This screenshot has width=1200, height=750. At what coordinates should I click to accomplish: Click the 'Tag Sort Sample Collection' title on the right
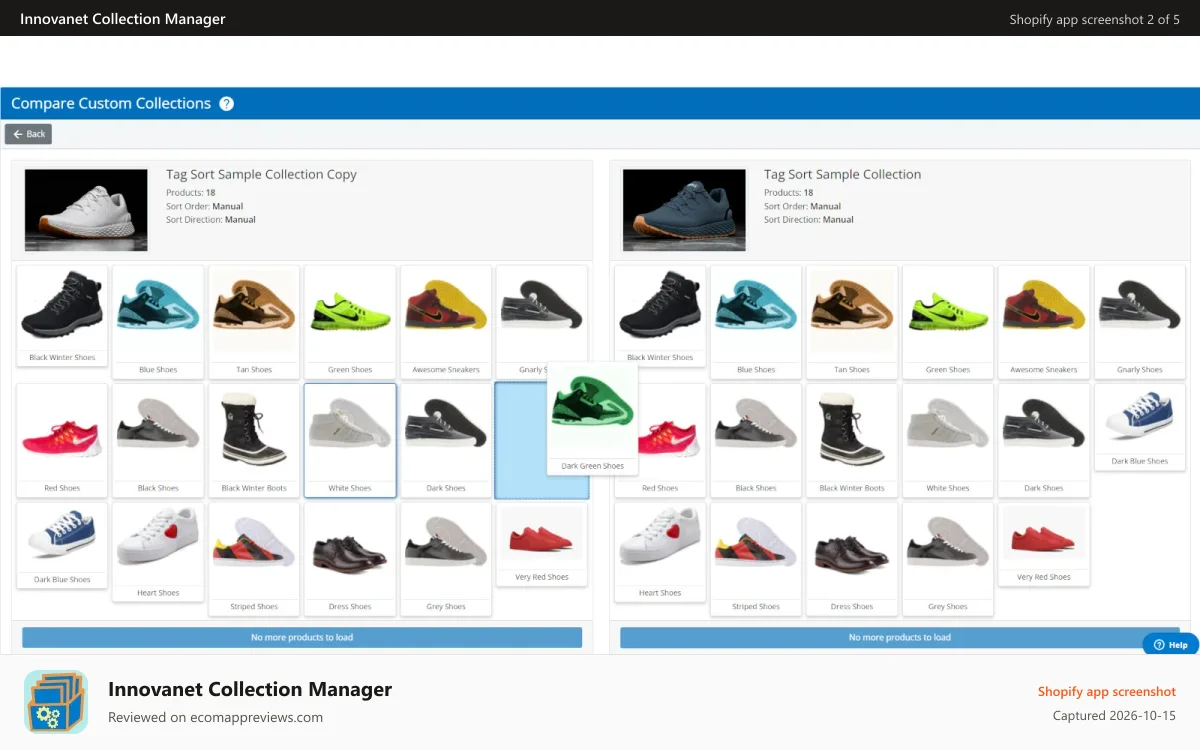842,174
